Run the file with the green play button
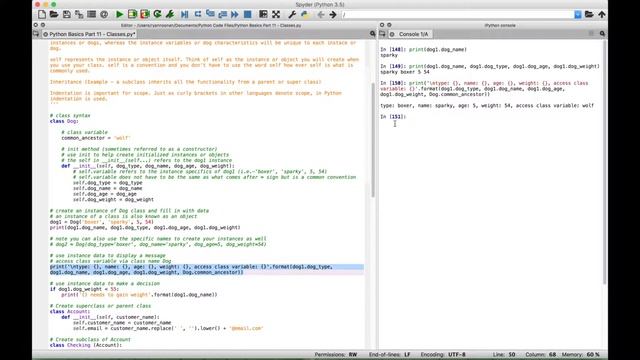The height and width of the screenshot is (360, 640). click(x=120, y=14)
